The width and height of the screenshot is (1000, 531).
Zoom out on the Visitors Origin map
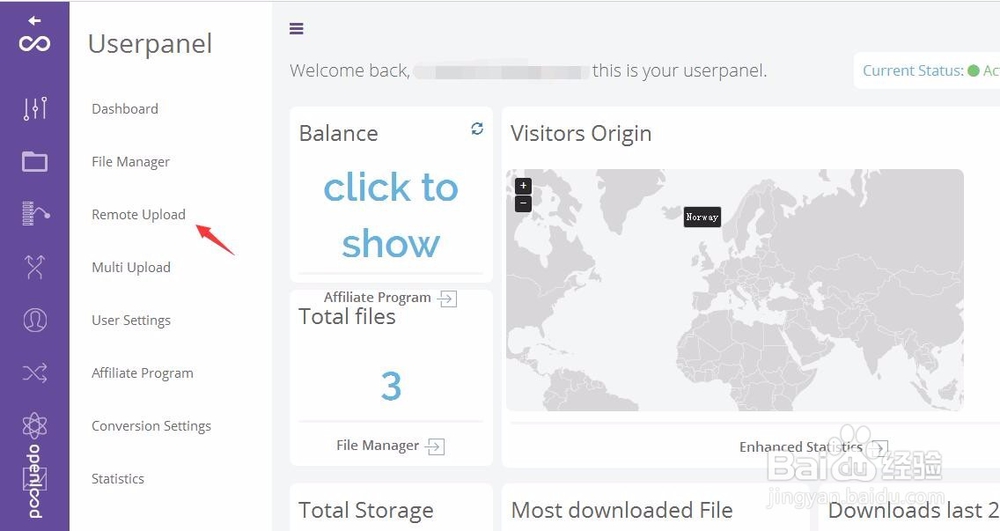tap(523, 204)
